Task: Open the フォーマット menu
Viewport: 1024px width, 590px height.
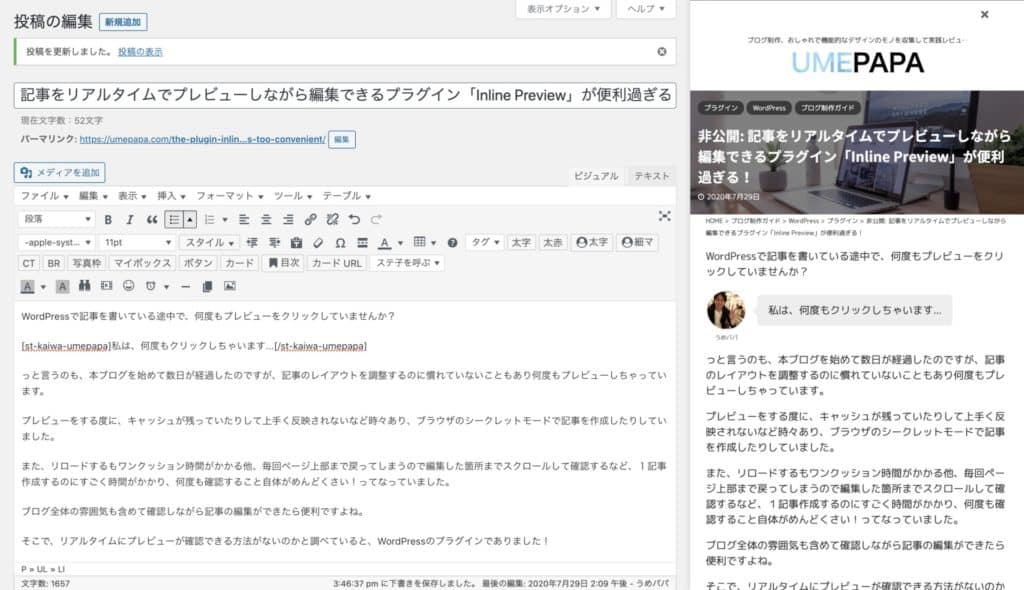Action: (x=226, y=197)
